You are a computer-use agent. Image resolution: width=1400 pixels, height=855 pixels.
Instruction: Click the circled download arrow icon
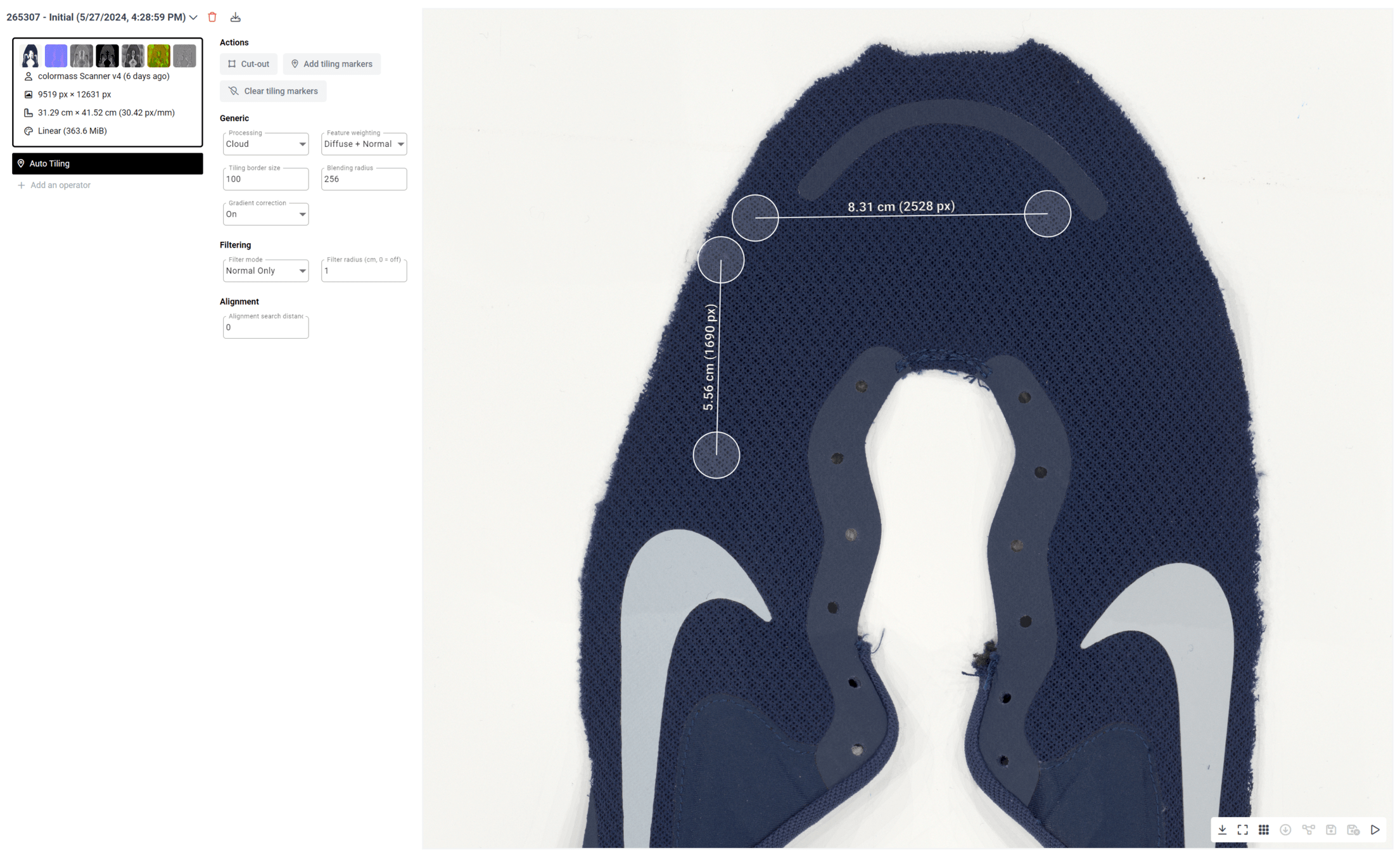point(1285,830)
